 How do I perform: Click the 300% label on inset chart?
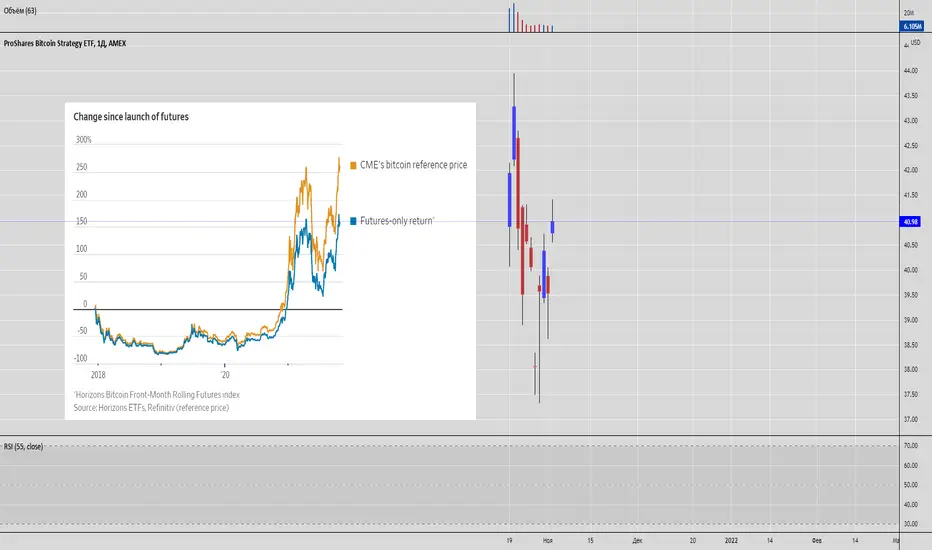coord(84,140)
